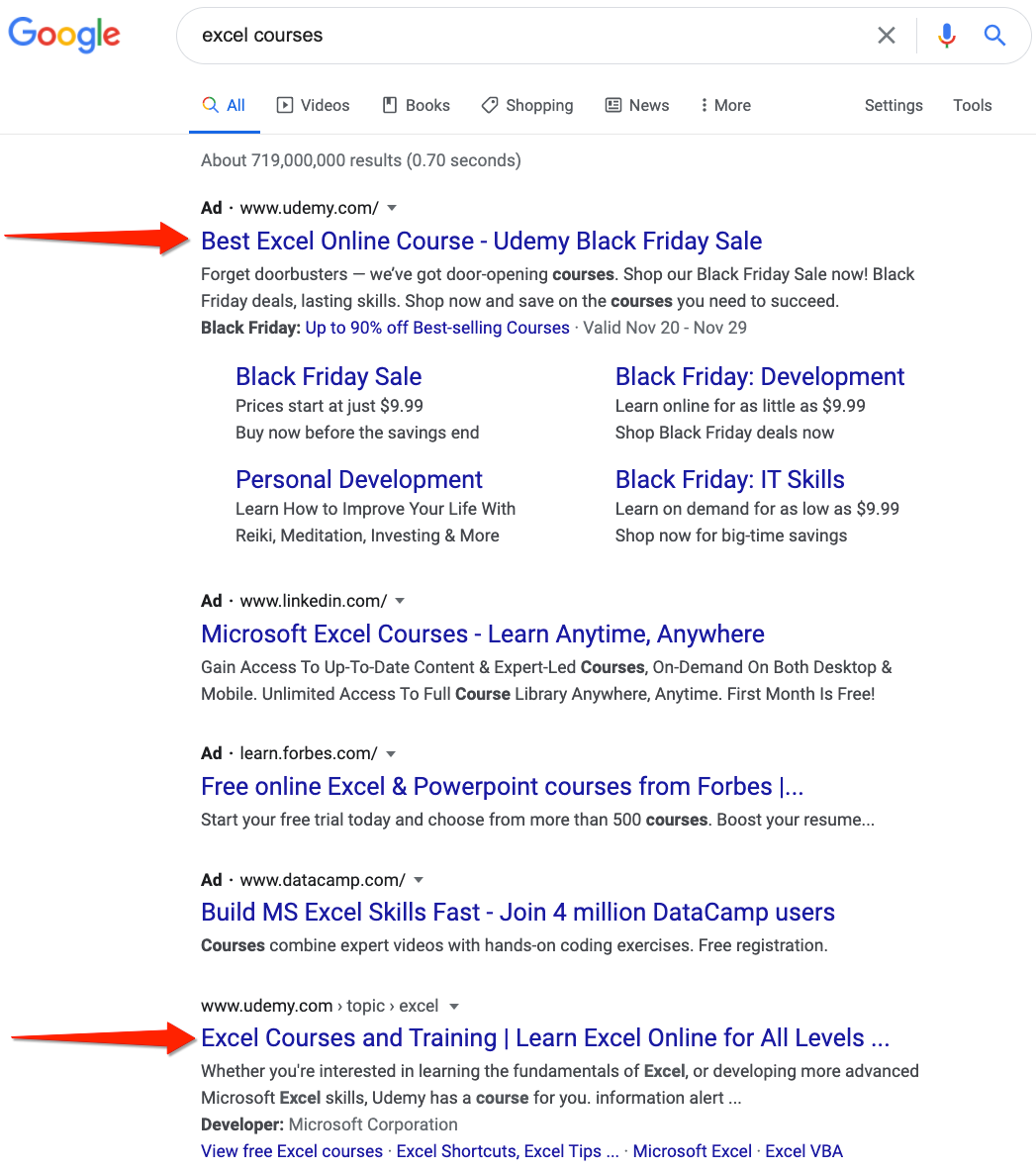Open Build MS Excel Skills Fast DataCamp link
Image resolution: width=1036 pixels, height=1171 pixels.
(x=518, y=913)
